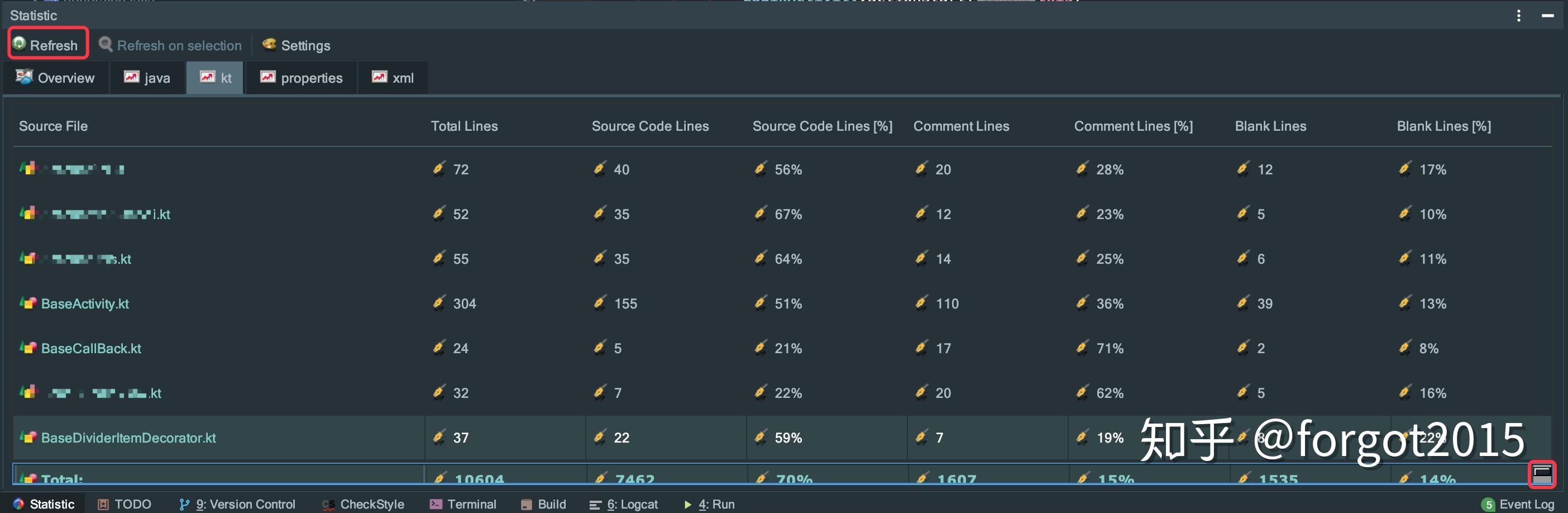Viewport: 1568px width, 513px height.
Task: Switch to the java tab
Action: coord(147,78)
